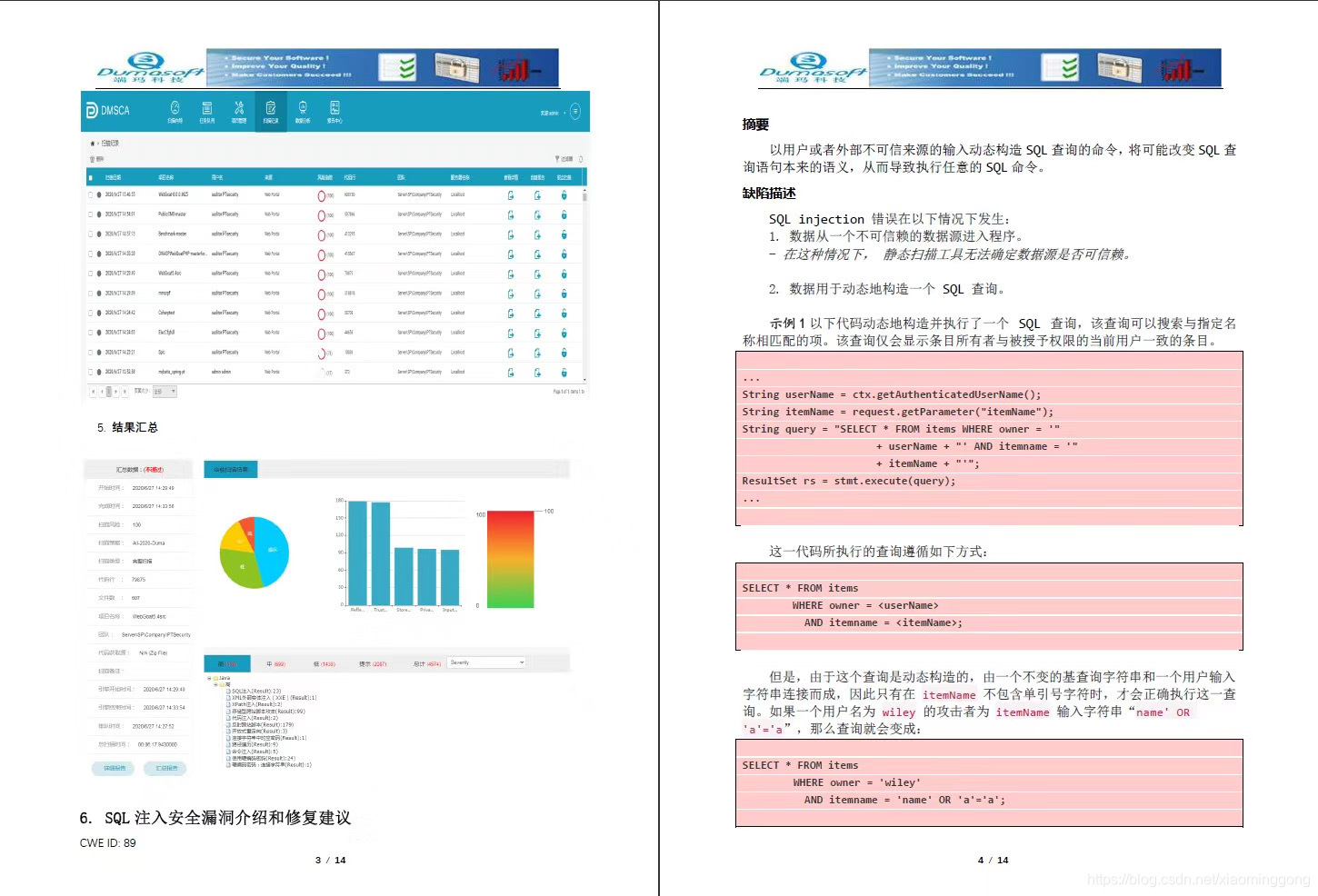This screenshot has height=896, width=1318.
Task: Check the mybatis_spring row checkbox
Action: coord(91,372)
